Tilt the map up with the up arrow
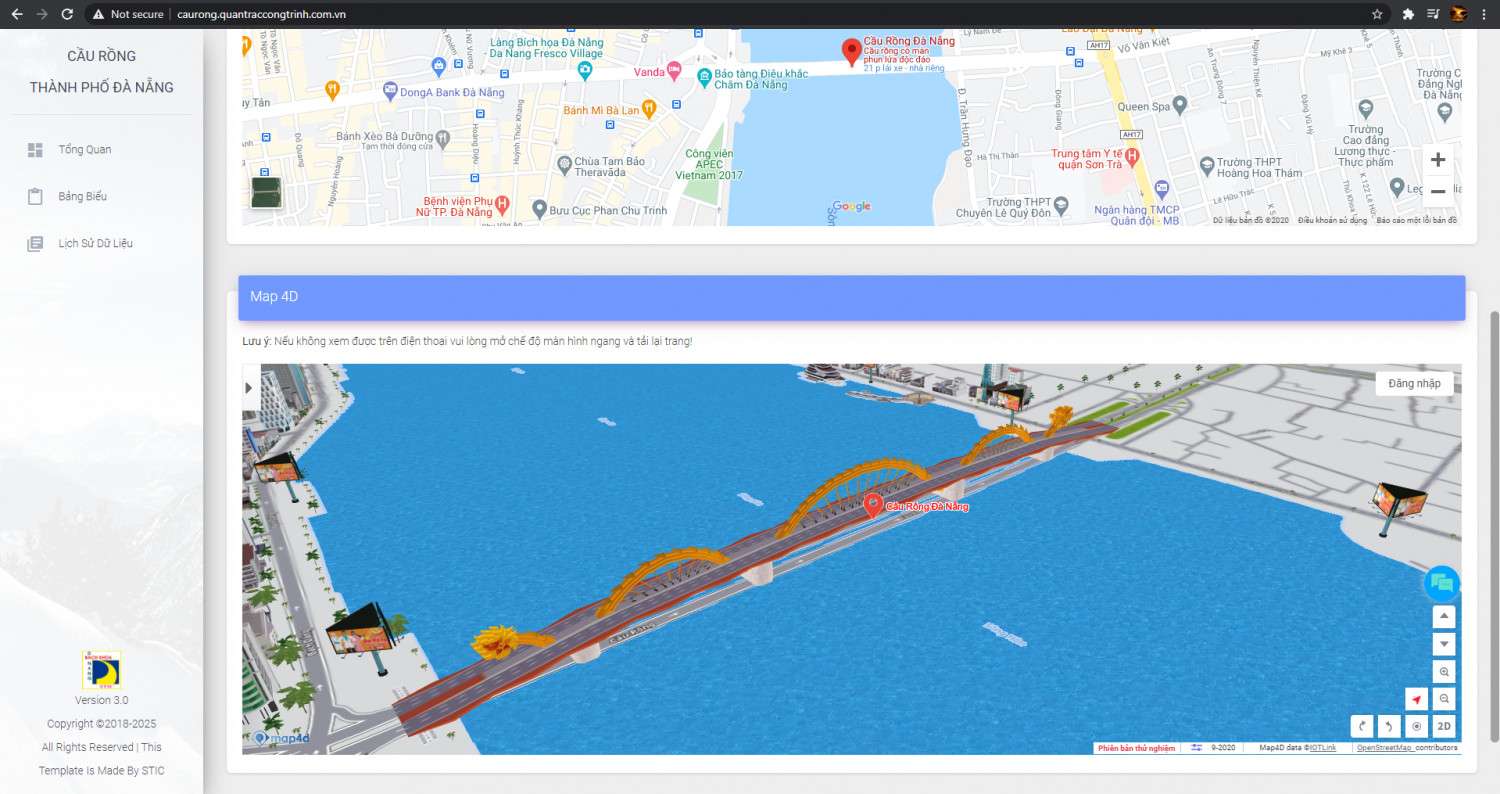Image resolution: width=1500 pixels, height=794 pixels. [x=1443, y=617]
